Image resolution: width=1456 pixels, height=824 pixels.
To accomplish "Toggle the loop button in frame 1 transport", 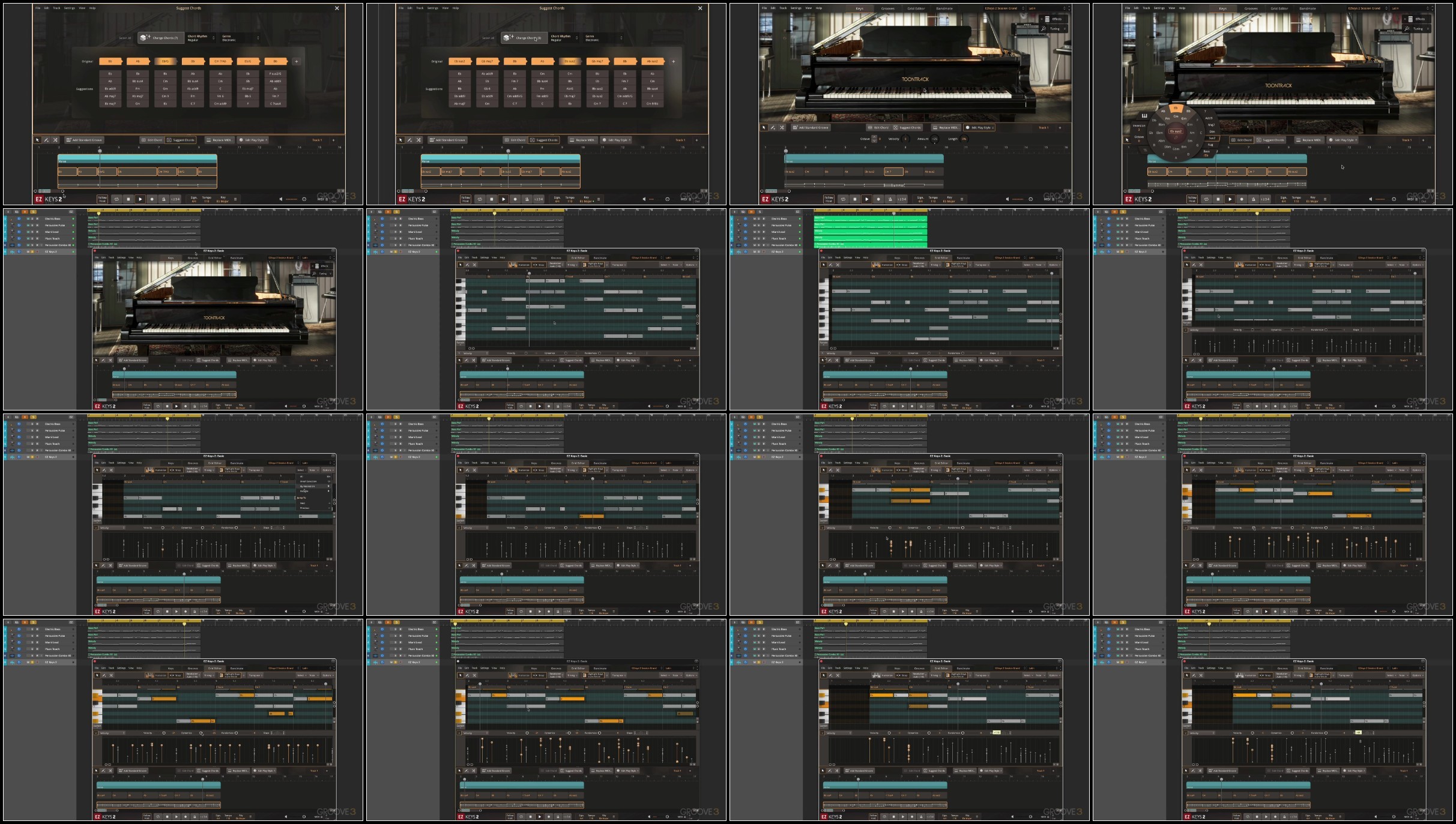I will pos(116,199).
